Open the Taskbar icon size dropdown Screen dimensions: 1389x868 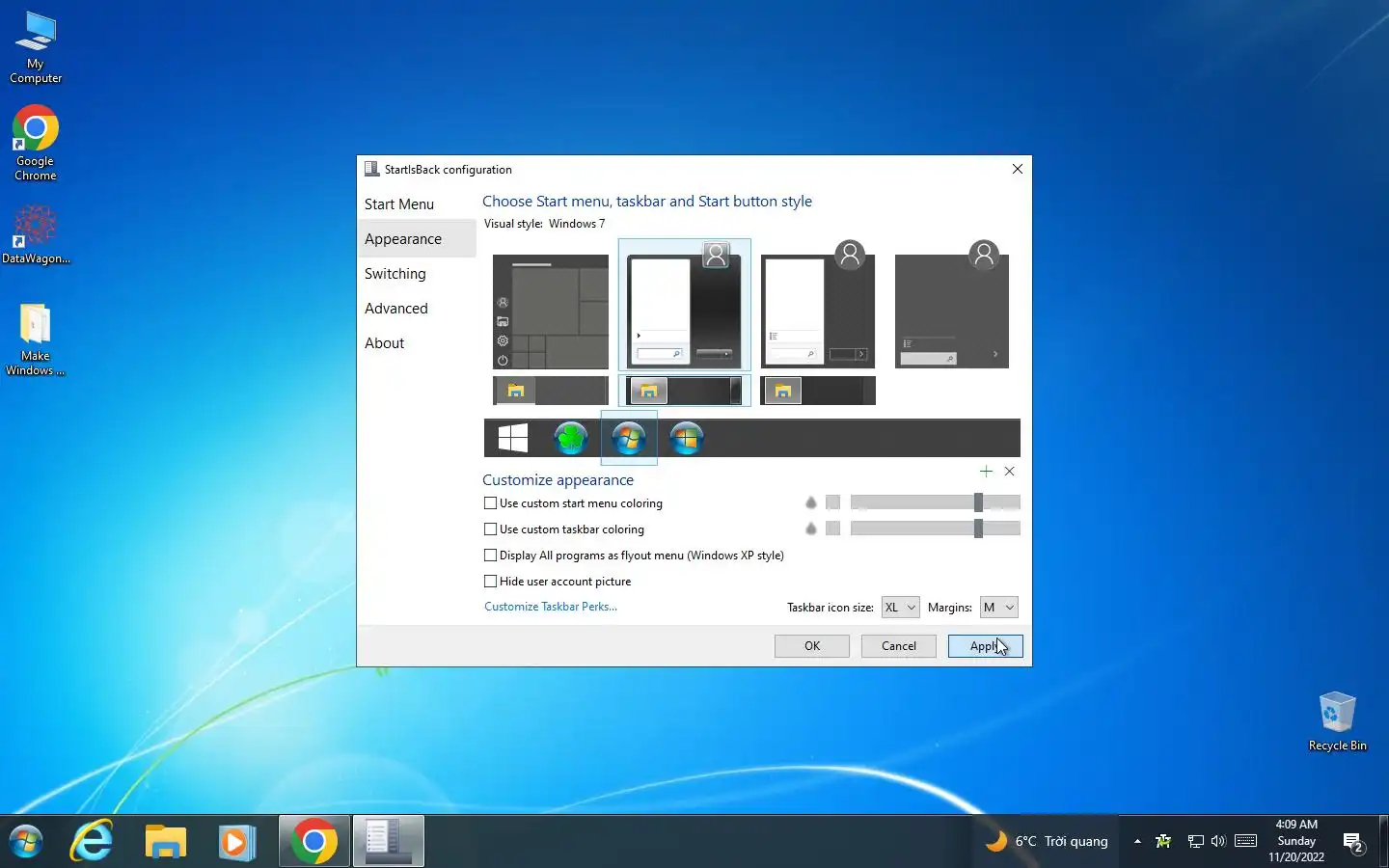coord(900,607)
